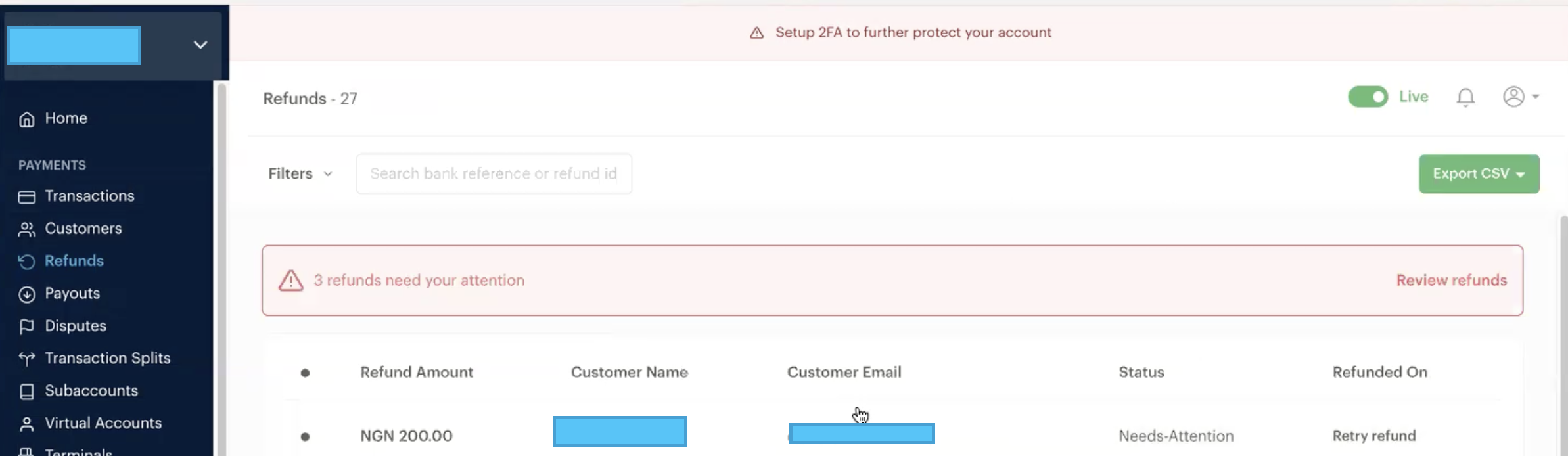Open Refunds in the sidebar

[x=74, y=261]
